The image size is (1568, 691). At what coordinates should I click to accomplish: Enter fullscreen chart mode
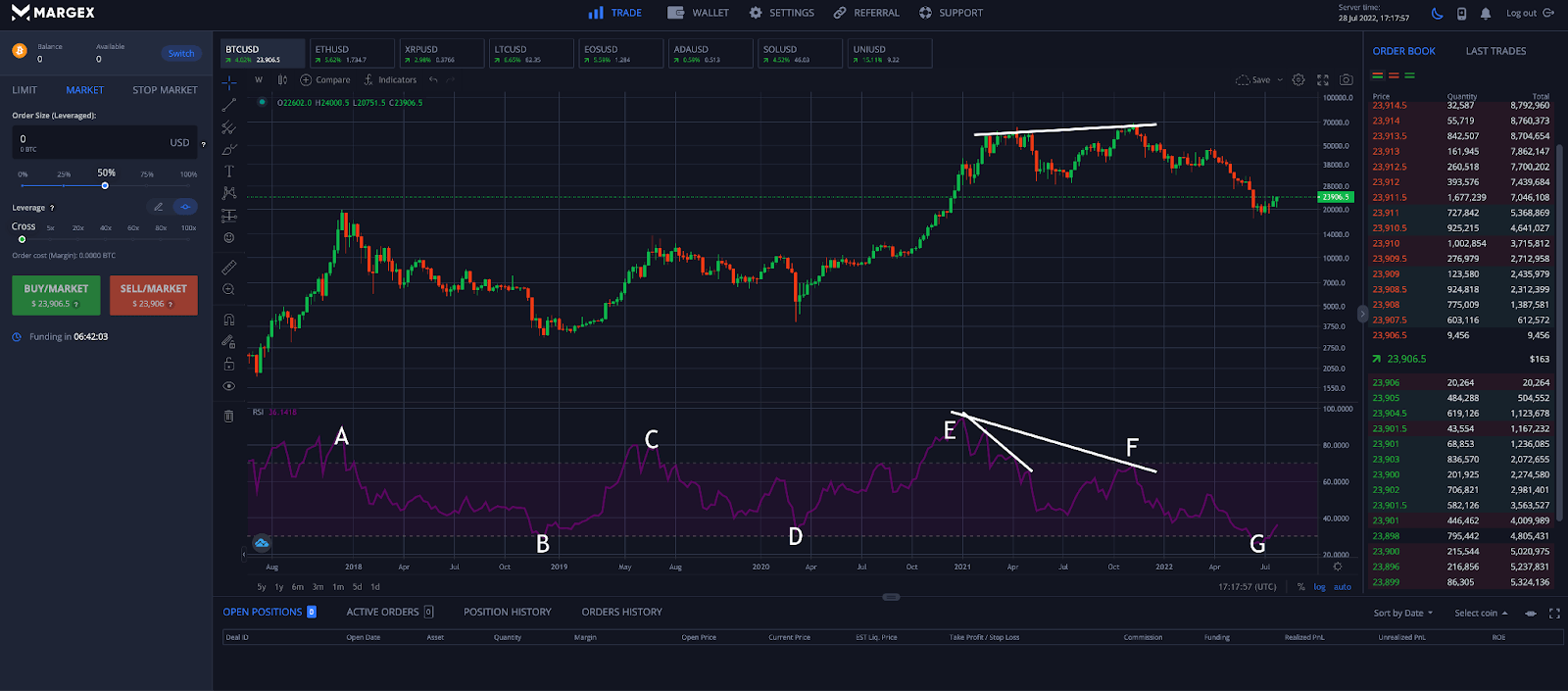click(x=1323, y=80)
